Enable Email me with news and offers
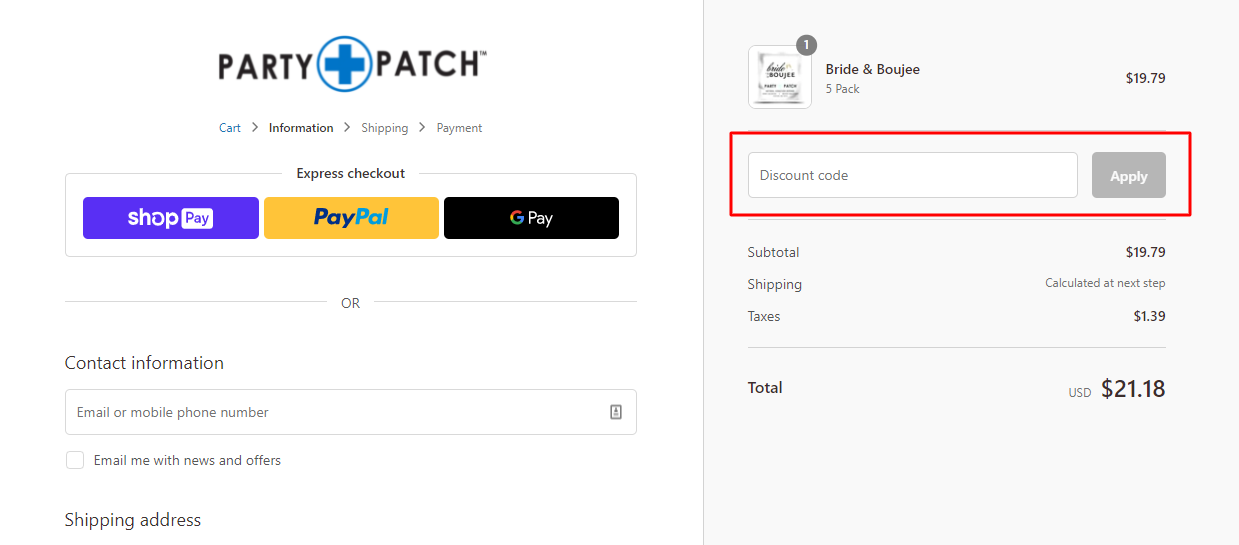Viewport: 1239px width, 545px height. coord(75,460)
